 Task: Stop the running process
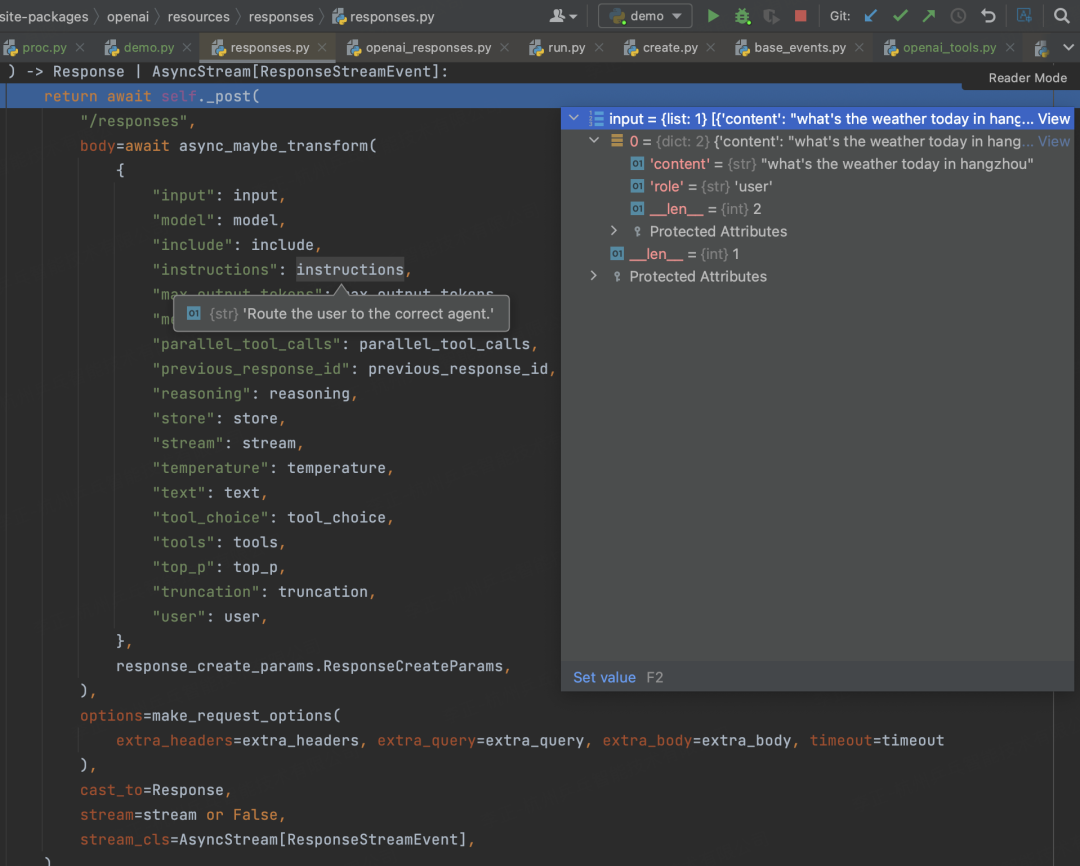tap(800, 16)
